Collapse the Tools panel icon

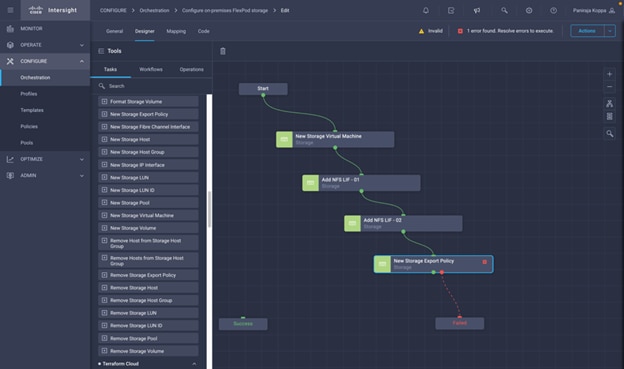[x=101, y=51]
